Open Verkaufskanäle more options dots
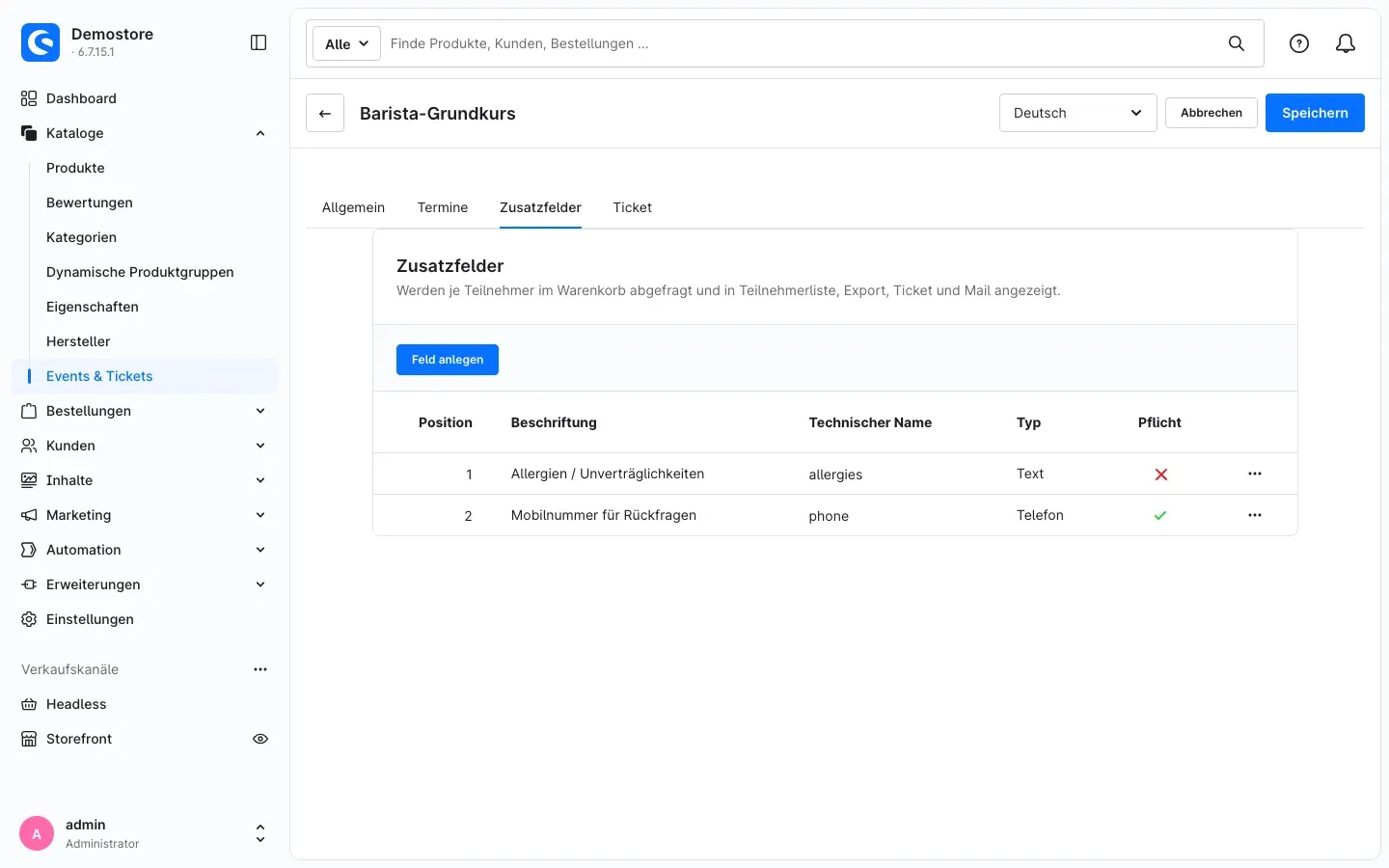 [260, 669]
